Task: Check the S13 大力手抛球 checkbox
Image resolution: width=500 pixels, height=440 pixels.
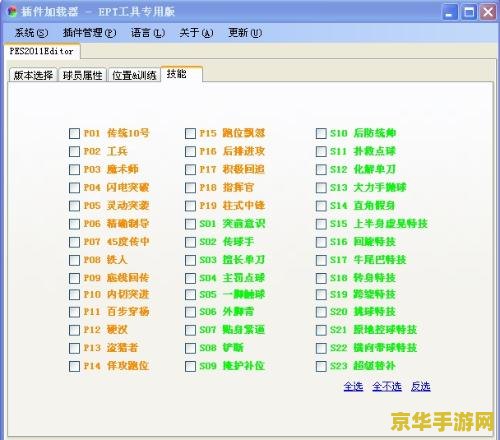Action: tap(321, 188)
